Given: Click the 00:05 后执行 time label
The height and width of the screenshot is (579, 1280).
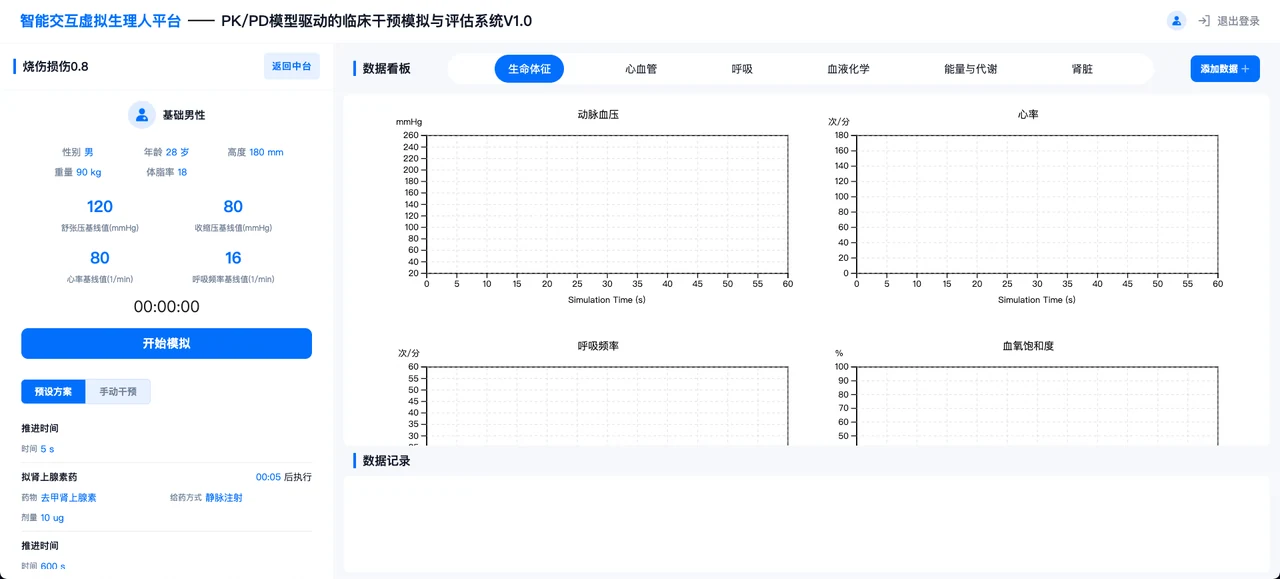Looking at the screenshot, I should click(284, 477).
